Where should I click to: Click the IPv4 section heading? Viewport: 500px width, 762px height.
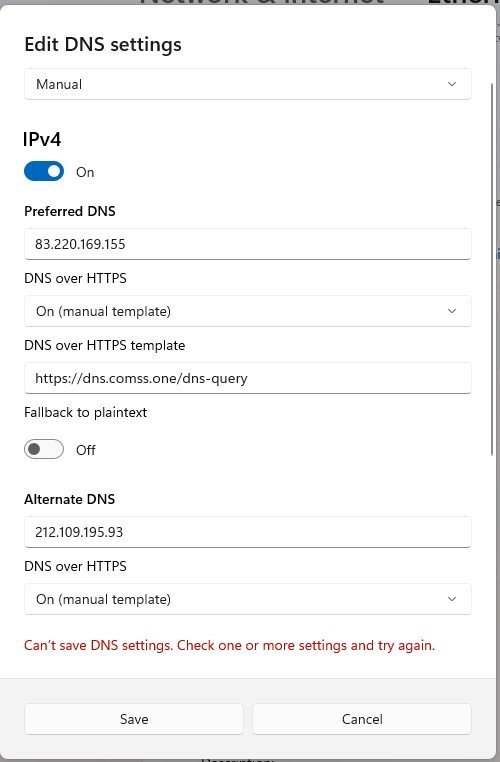pyautogui.click(x=42, y=139)
